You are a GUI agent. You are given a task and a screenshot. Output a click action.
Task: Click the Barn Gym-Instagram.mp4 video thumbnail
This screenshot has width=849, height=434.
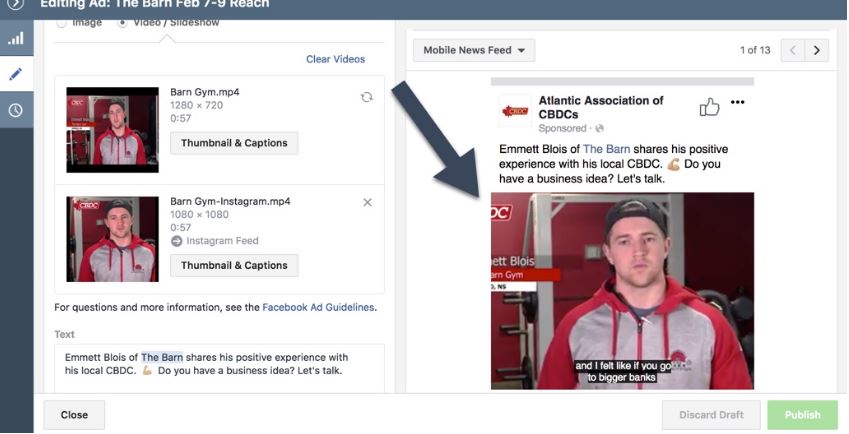113,239
